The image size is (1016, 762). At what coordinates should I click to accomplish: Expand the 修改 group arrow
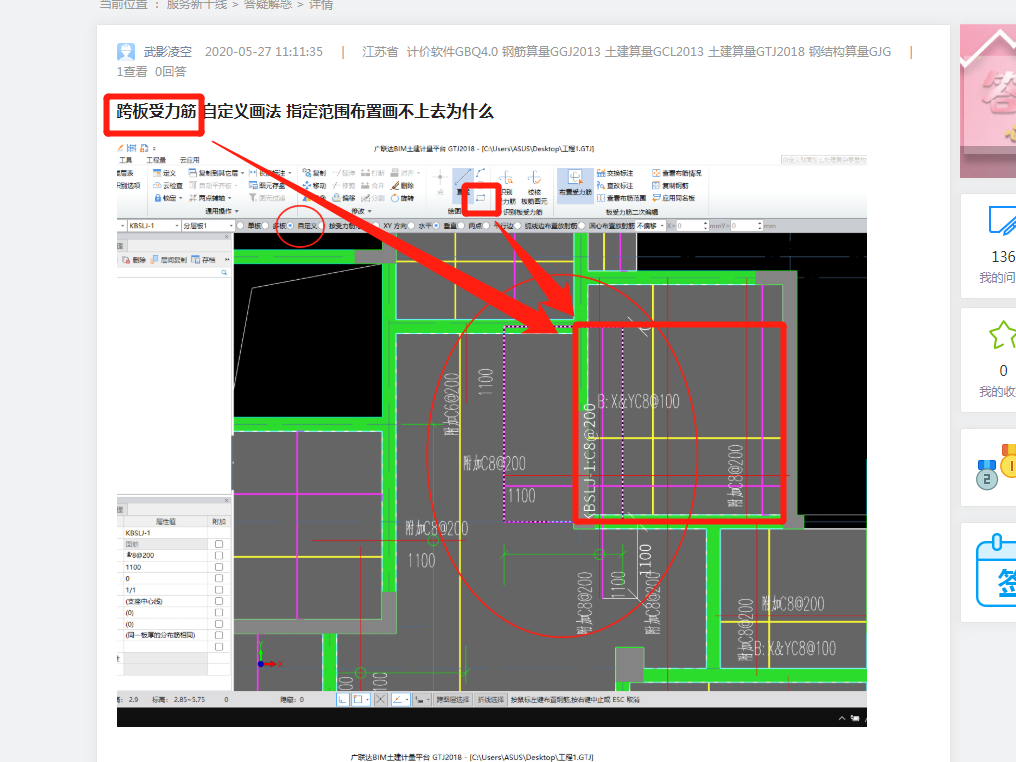[369, 211]
